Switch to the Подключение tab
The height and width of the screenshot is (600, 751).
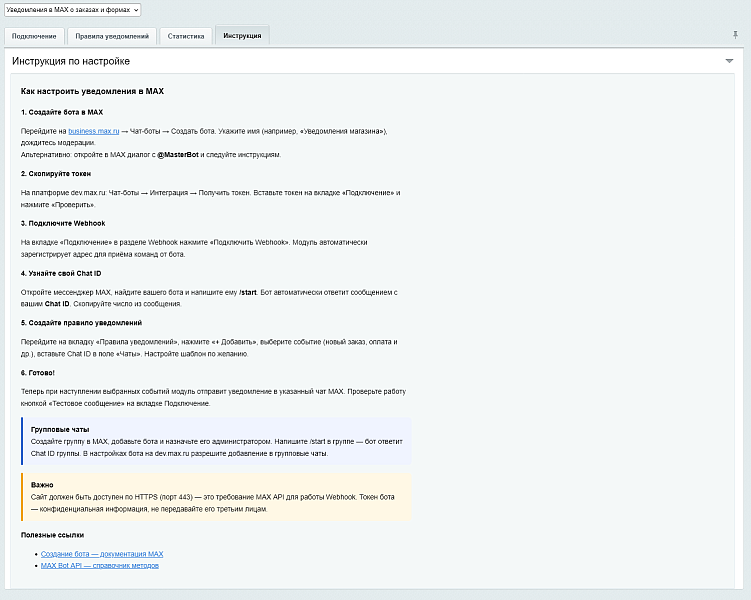tap(34, 36)
